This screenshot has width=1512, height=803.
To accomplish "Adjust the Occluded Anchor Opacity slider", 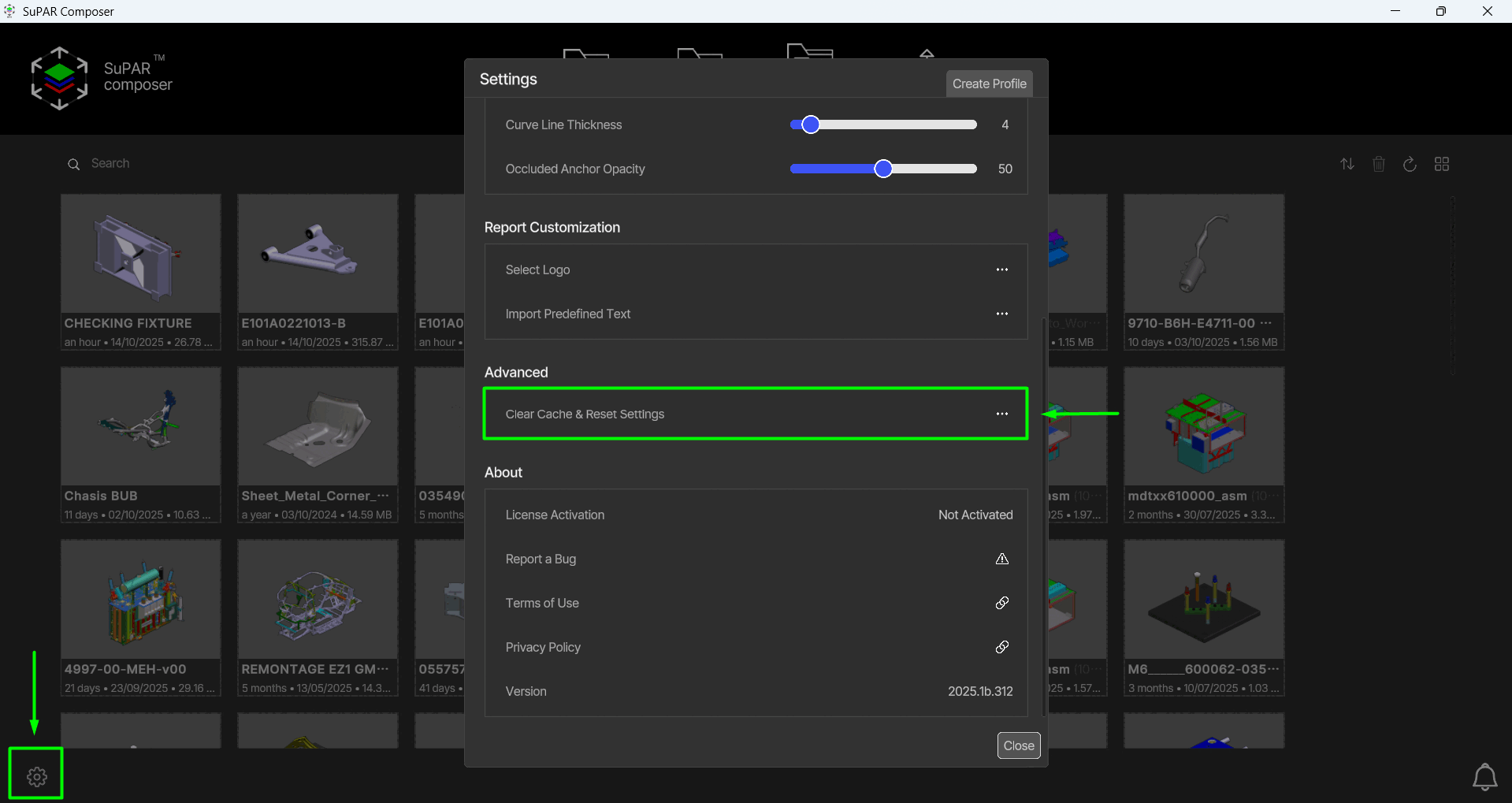I will coord(883,169).
